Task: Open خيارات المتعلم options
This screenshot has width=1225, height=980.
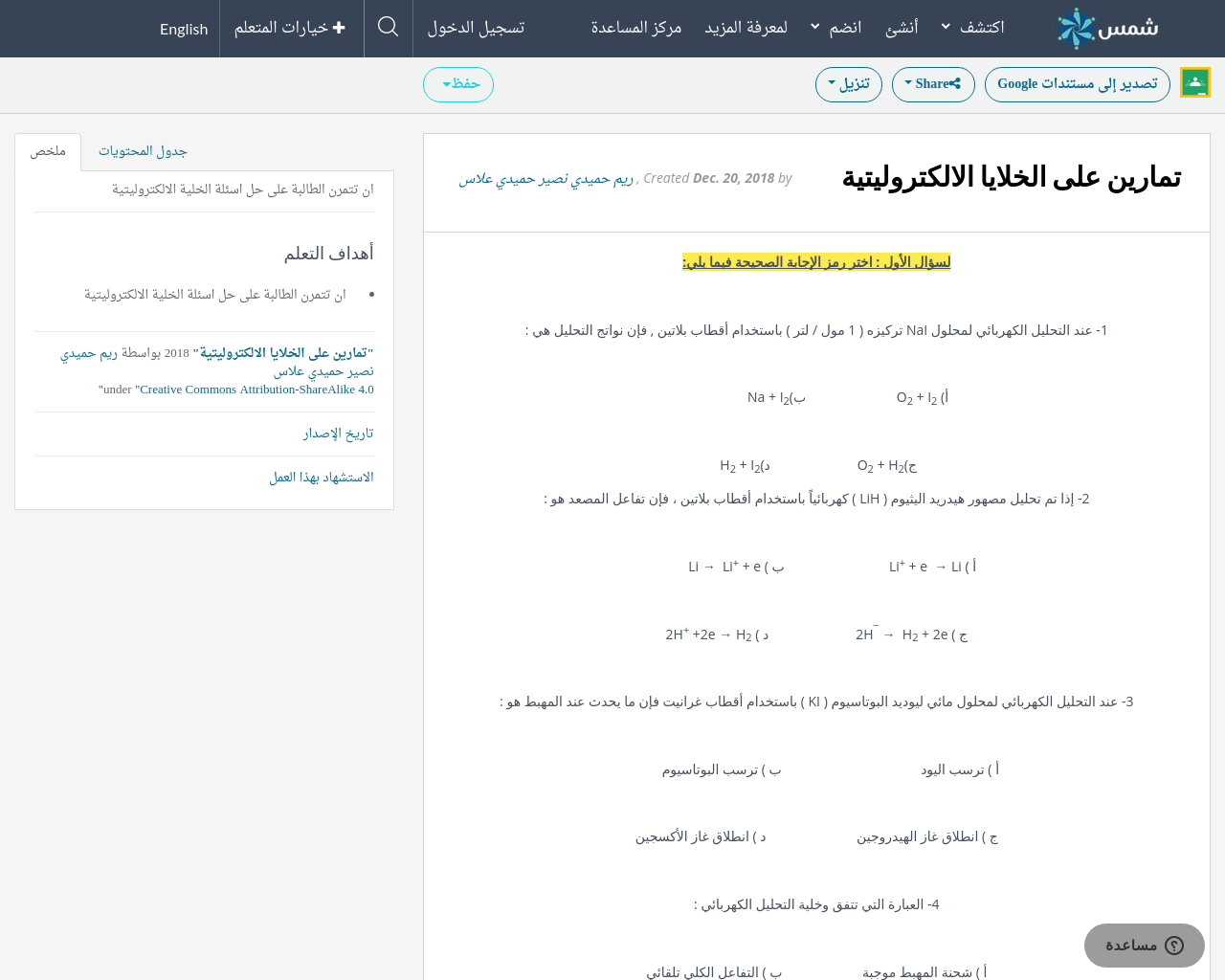Action: coord(290,28)
